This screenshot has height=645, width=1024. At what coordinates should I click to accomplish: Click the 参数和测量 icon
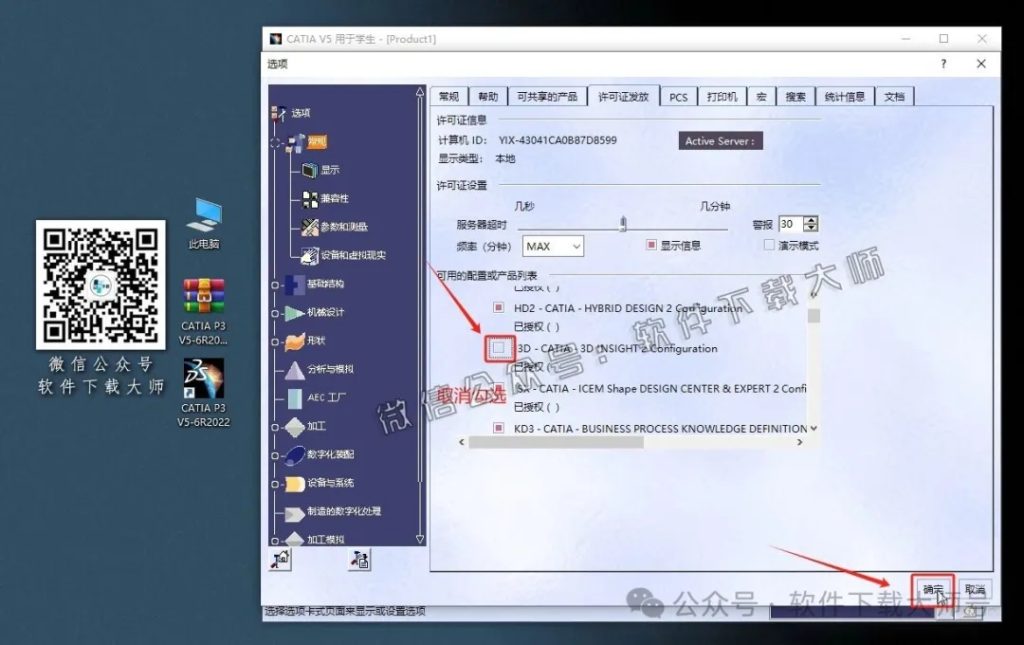(x=308, y=227)
